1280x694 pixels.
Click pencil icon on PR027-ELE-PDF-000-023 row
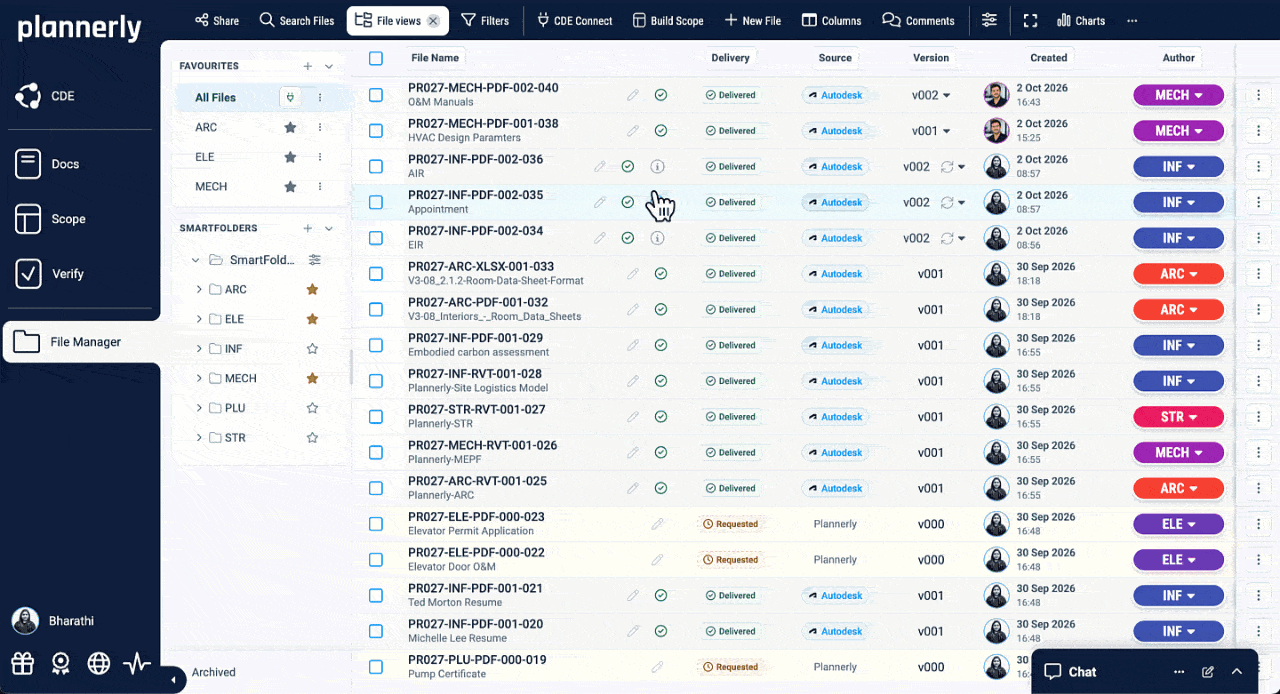[x=657, y=524]
